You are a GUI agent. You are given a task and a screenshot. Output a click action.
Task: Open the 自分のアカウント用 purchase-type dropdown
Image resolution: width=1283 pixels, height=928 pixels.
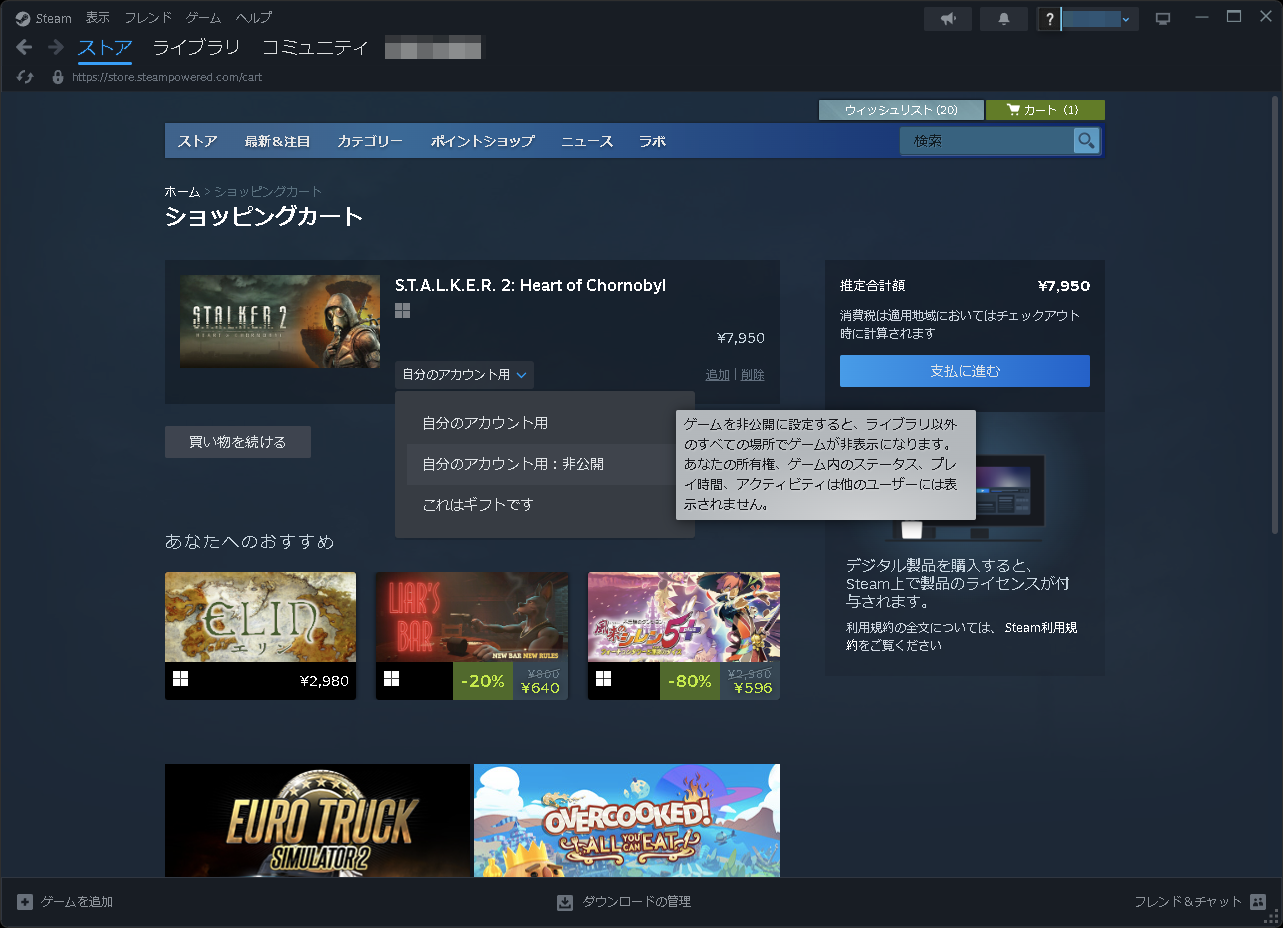click(464, 374)
